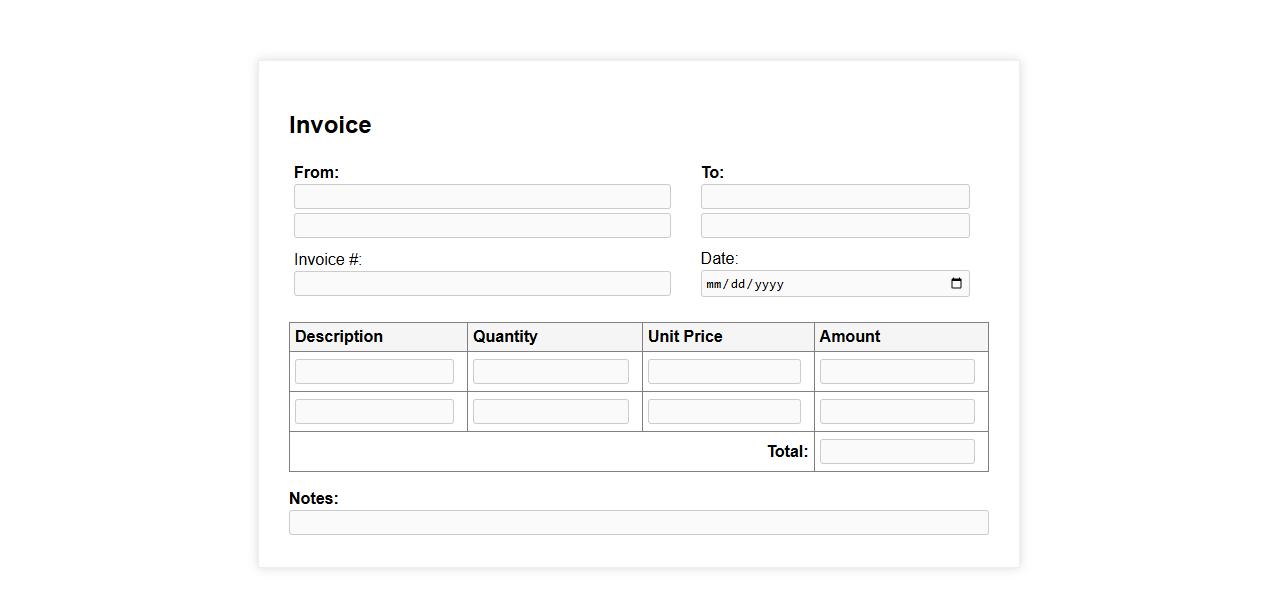Focus second row Unit Price field
This screenshot has height=601, width=1278.
coord(724,412)
